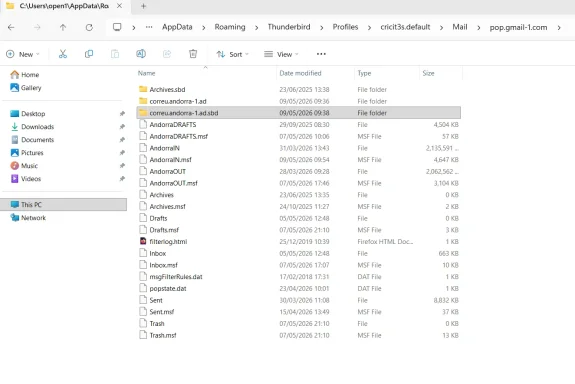Open the See more toolbar options
Screen dimensions: 575x384
321,54
